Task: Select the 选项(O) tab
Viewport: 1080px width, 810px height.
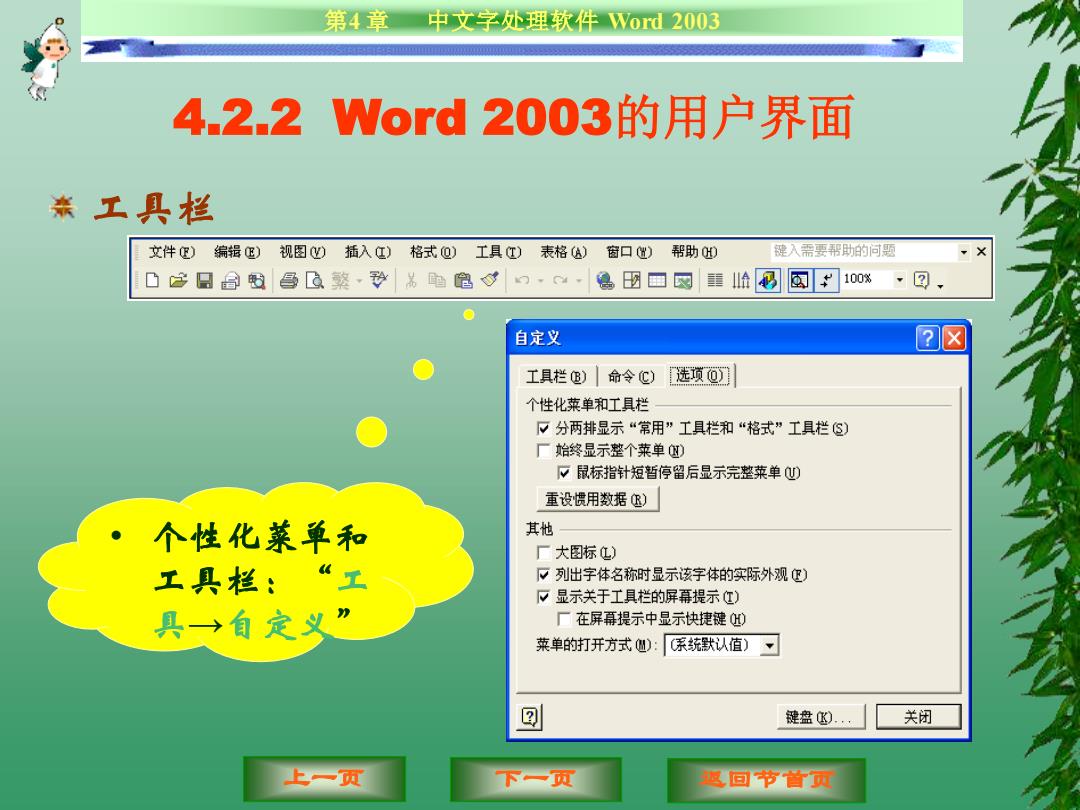Action: (x=700, y=375)
